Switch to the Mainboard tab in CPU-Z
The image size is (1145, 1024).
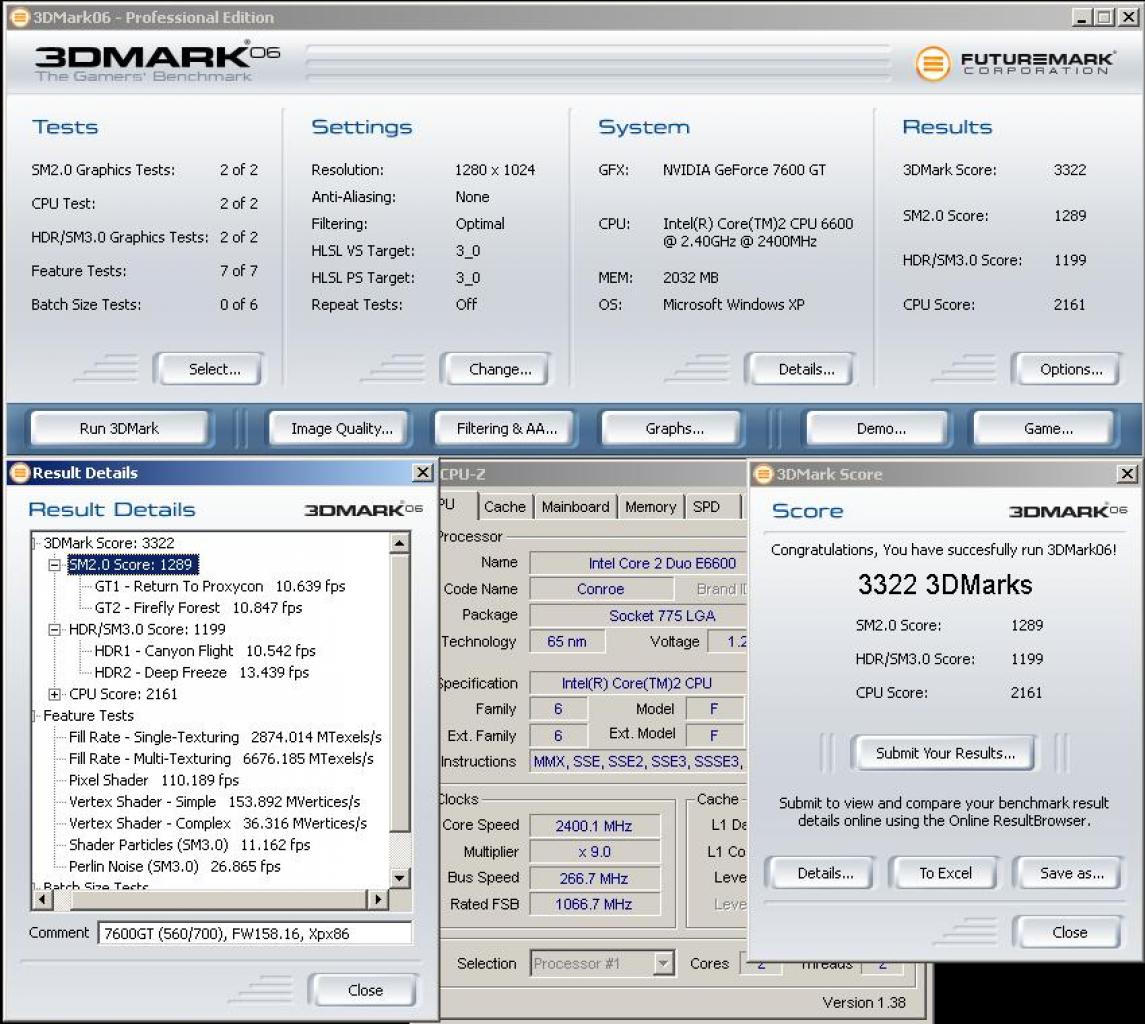[575, 506]
